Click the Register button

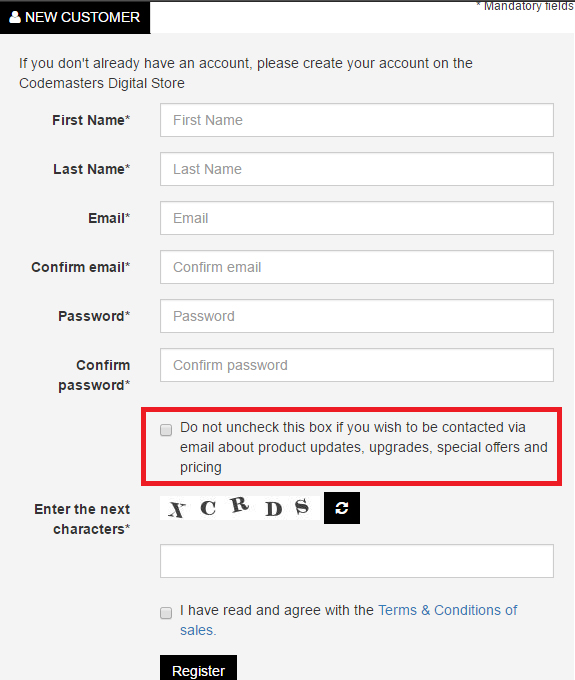point(198,668)
